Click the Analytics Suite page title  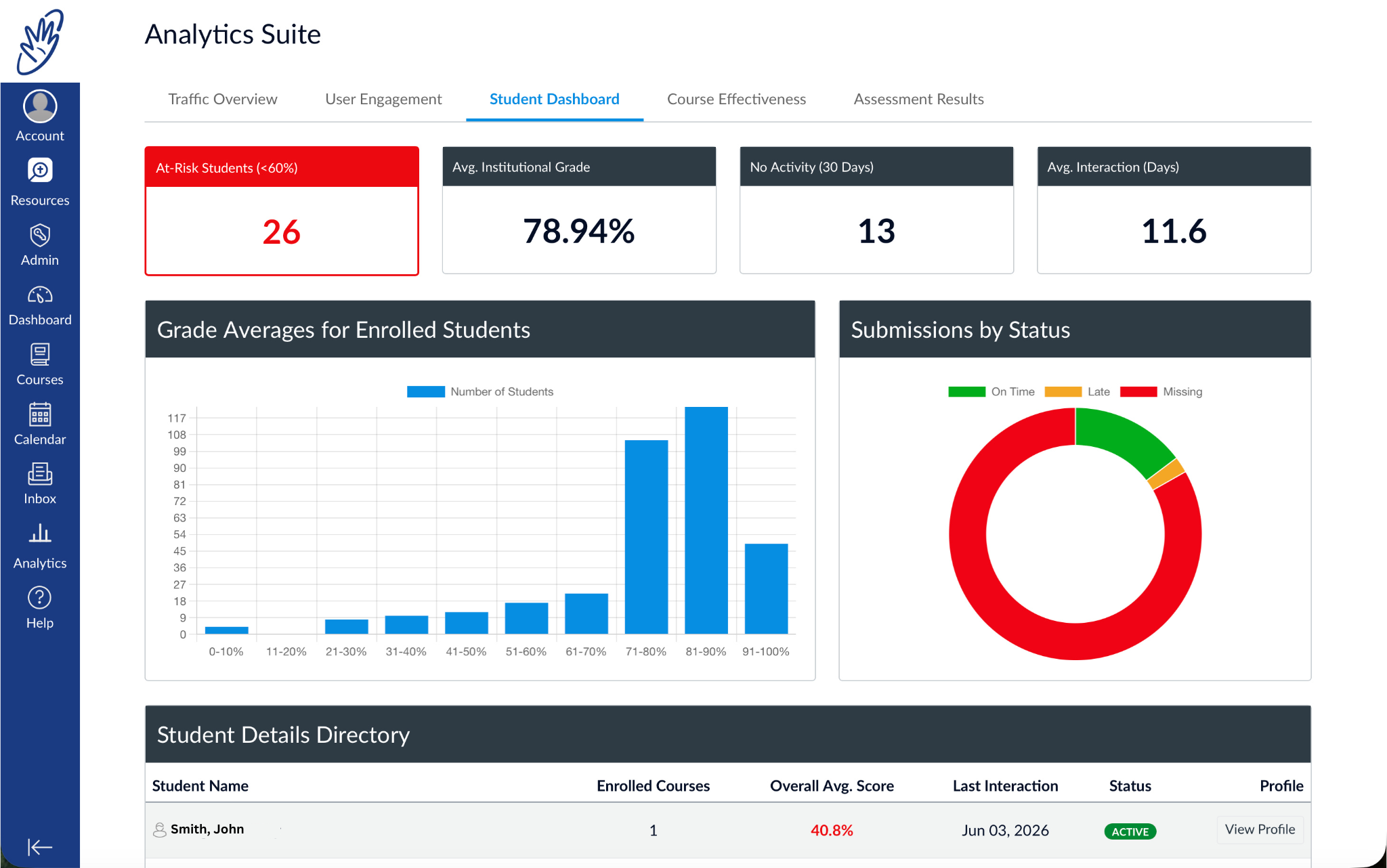click(x=233, y=35)
